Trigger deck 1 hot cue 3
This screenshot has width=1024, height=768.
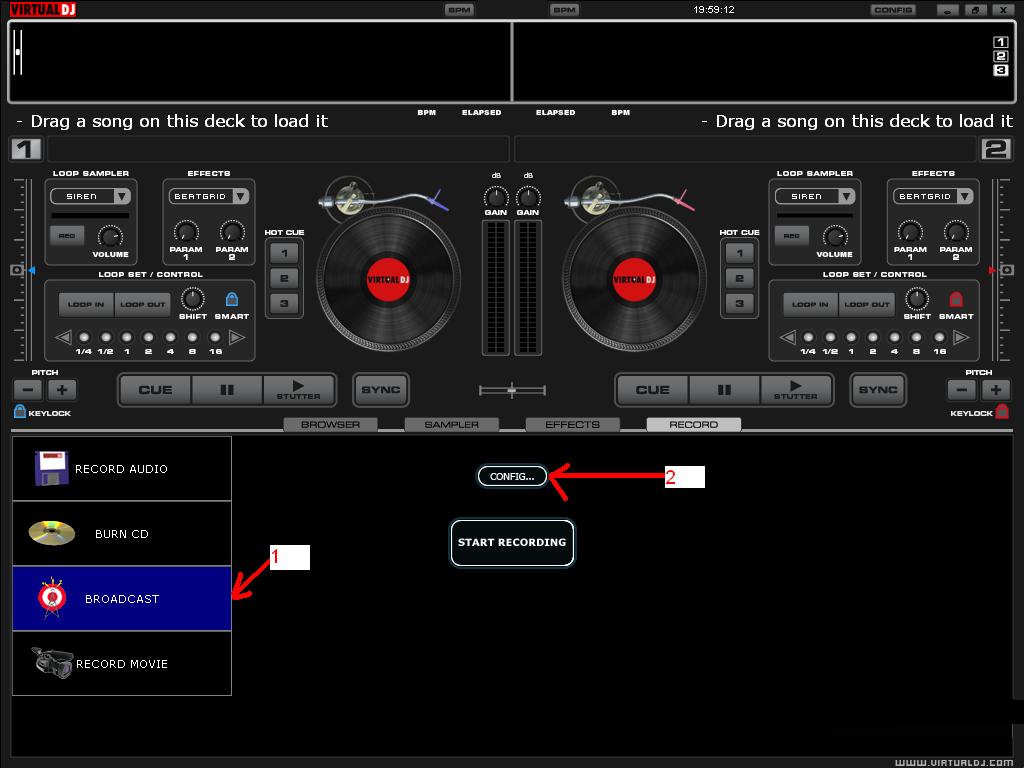284,303
